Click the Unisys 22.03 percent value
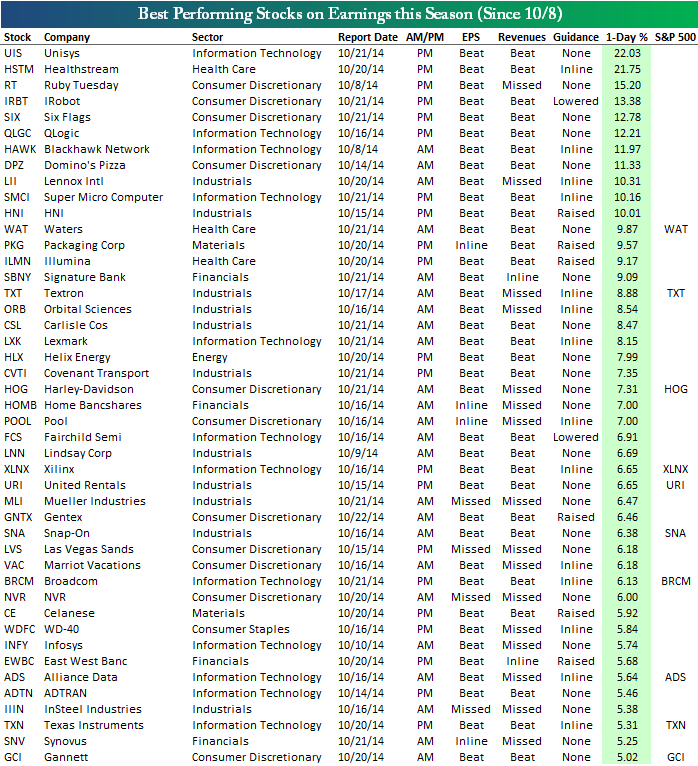Screen dimensions: 698x766 (x=627, y=53)
